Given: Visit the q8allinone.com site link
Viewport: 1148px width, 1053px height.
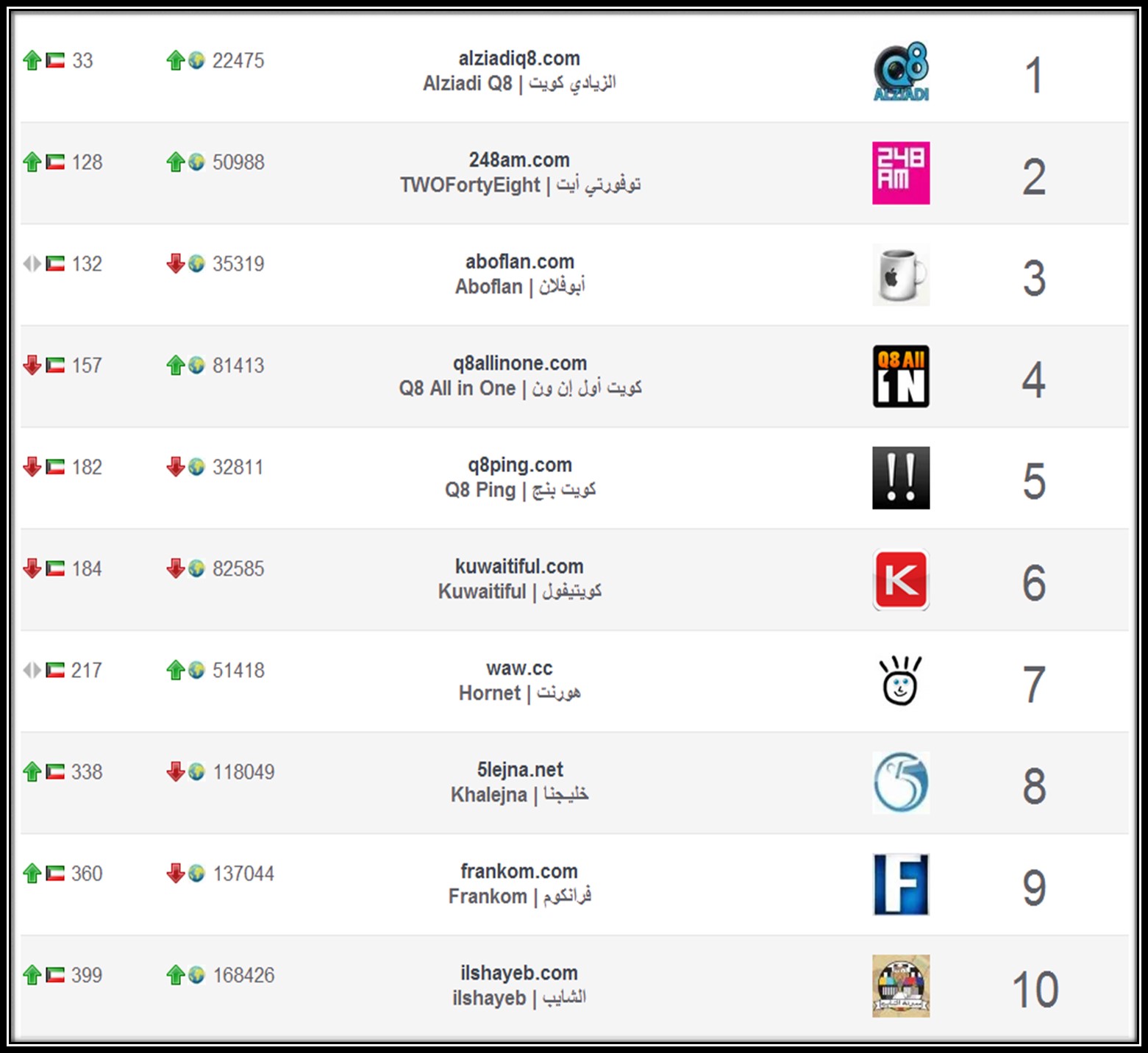Looking at the screenshot, I should (519, 363).
